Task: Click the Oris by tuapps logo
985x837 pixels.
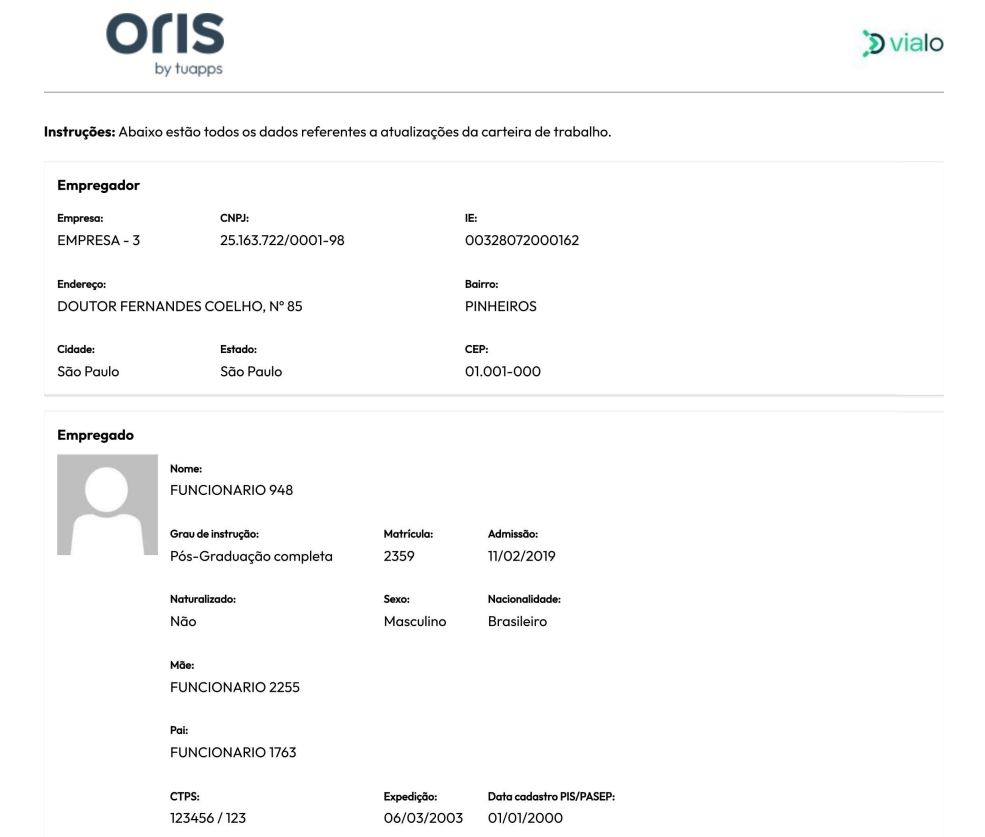Action: point(165,45)
